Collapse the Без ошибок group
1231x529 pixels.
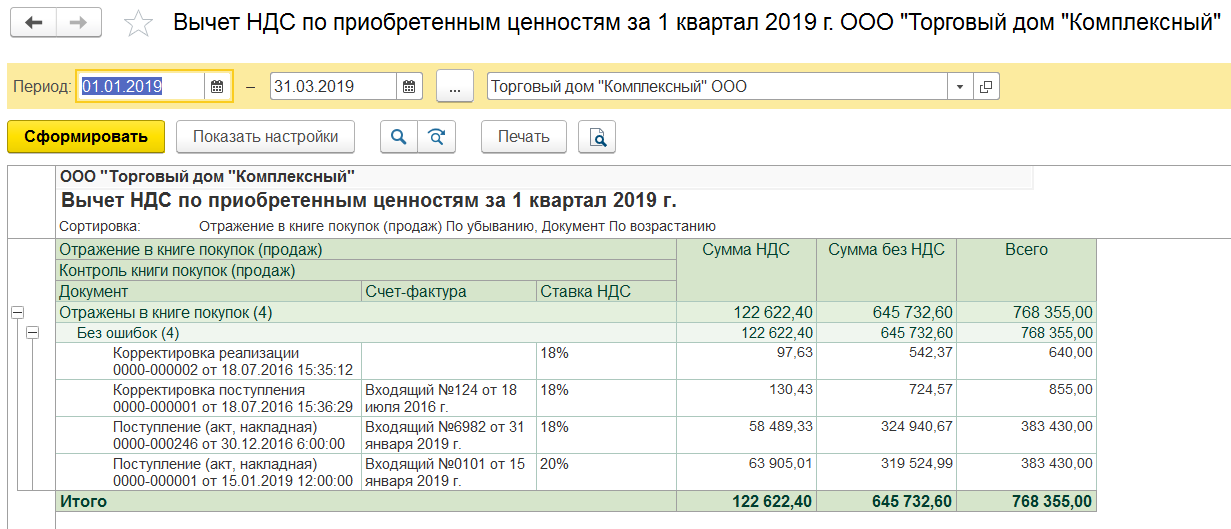(x=32, y=333)
